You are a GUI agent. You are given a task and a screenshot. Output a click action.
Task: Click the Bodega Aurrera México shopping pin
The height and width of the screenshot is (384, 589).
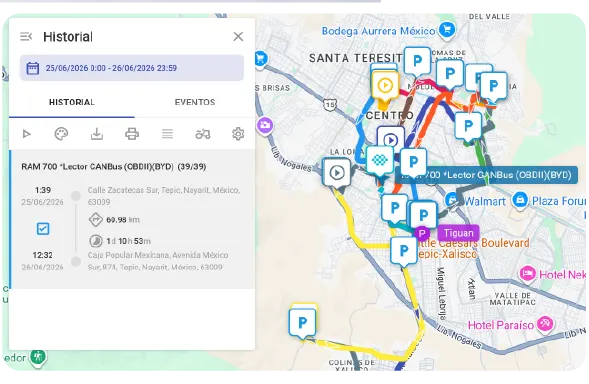[447, 29]
